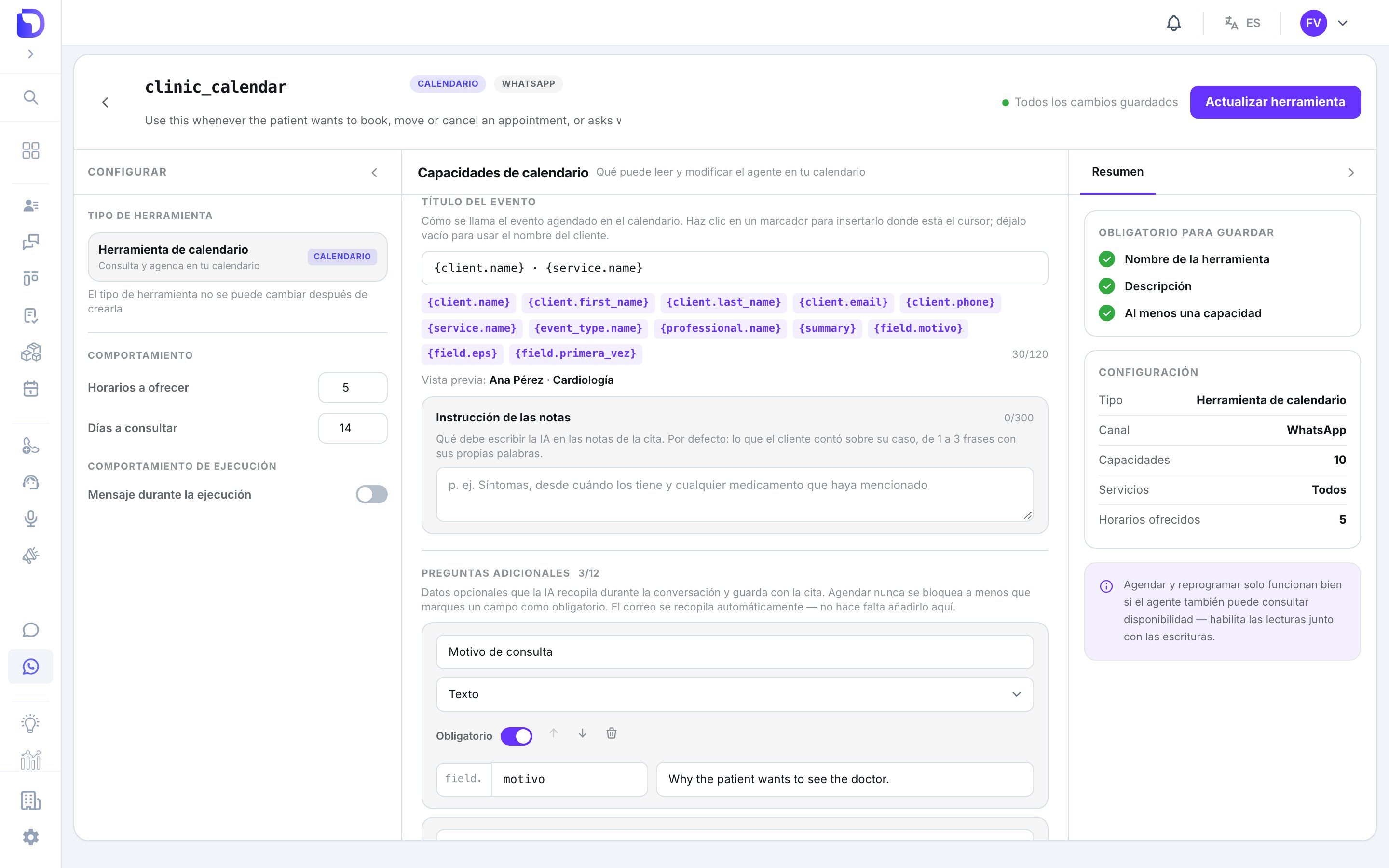Insert the {client.phone} placeholder chip
The height and width of the screenshot is (868, 1389).
tap(950, 302)
